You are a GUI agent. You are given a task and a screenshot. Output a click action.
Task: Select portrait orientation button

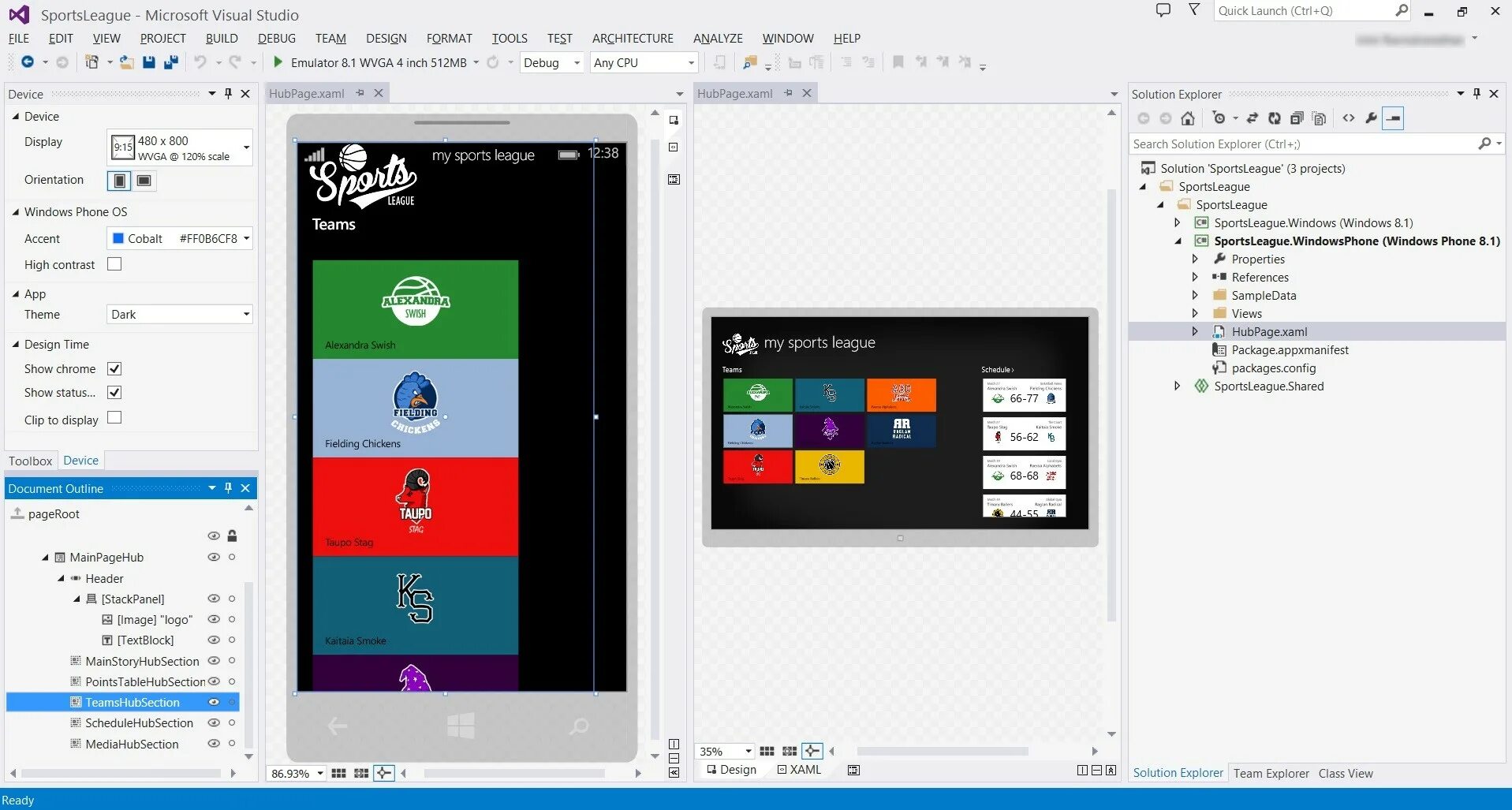[119, 181]
